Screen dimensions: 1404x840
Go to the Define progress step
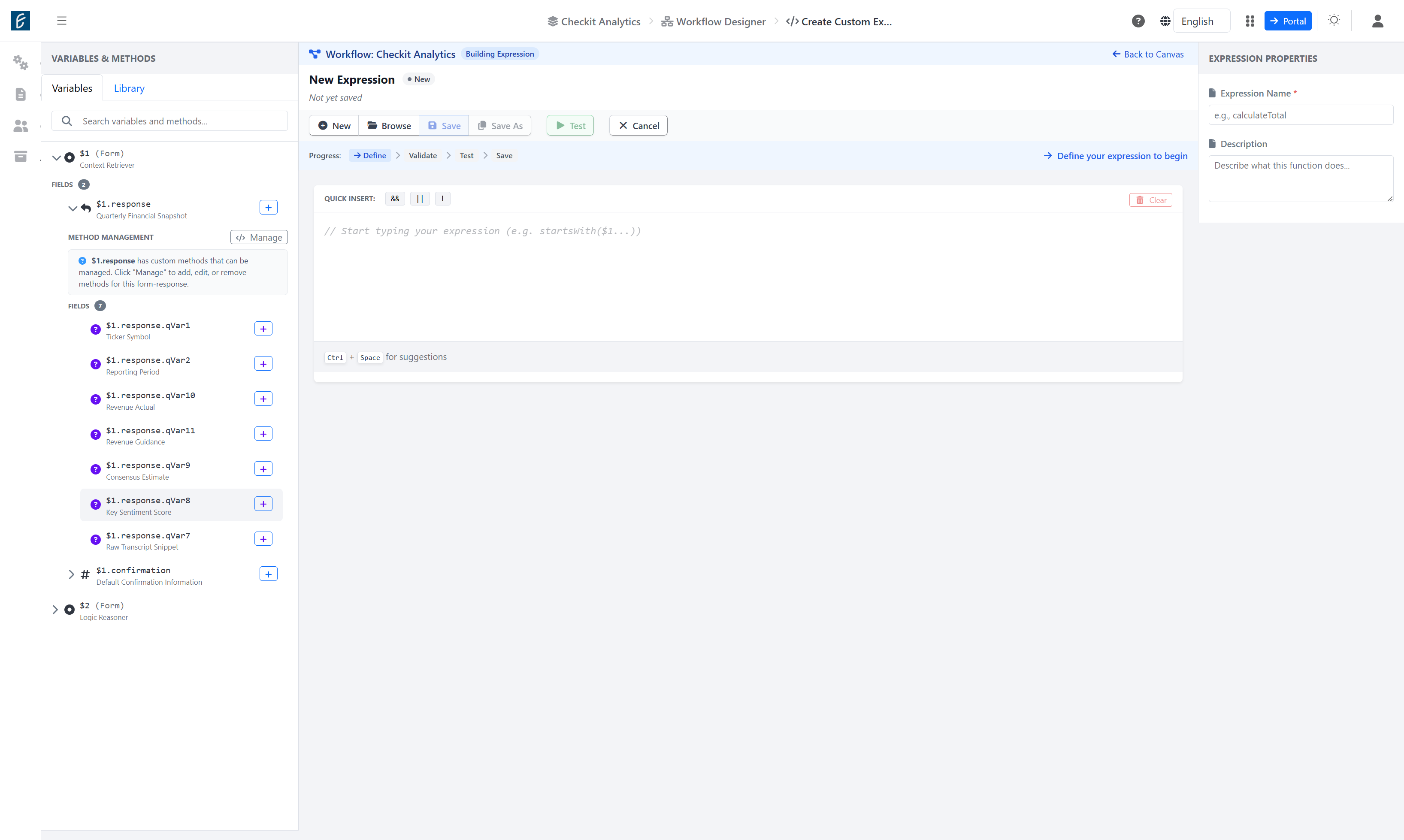[x=370, y=156]
